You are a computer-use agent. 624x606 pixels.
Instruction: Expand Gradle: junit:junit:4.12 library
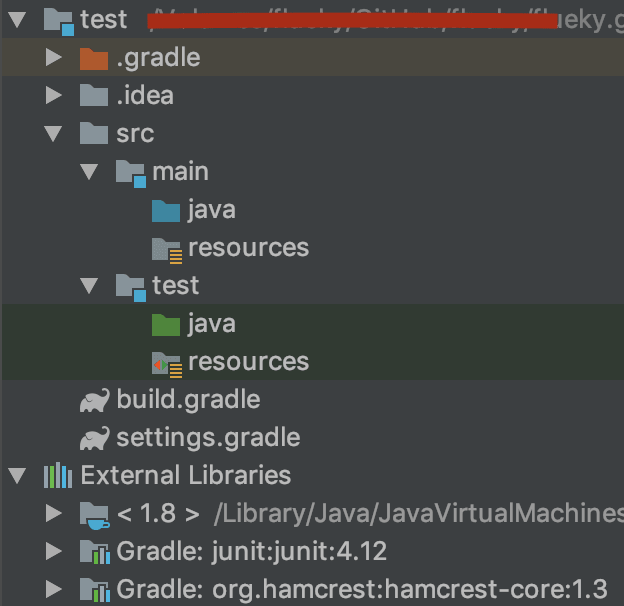point(54,551)
